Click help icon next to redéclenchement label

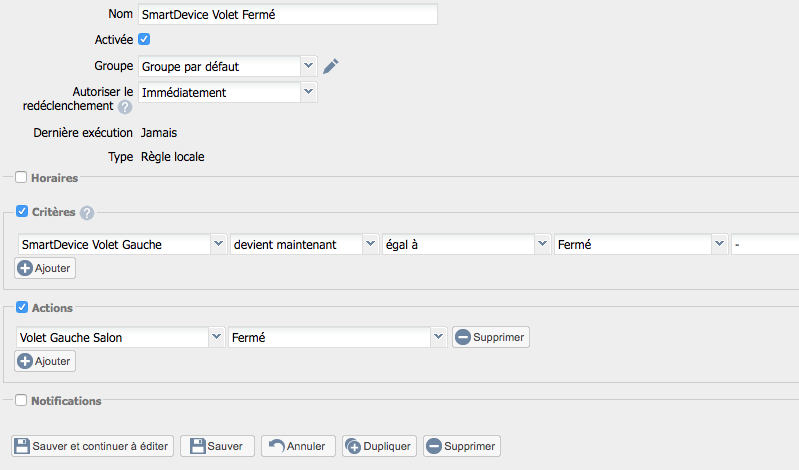(x=125, y=107)
